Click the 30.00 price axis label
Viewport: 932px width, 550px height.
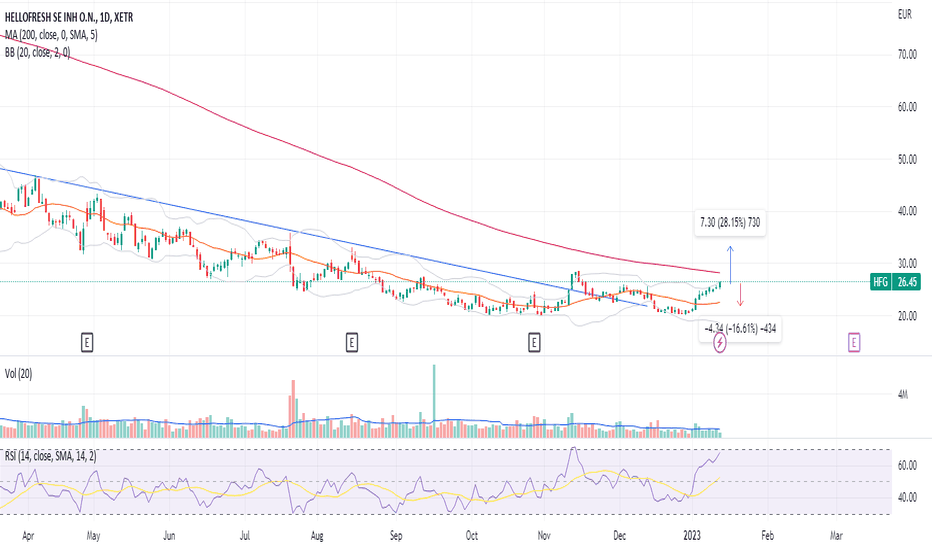pyautogui.click(x=907, y=263)
